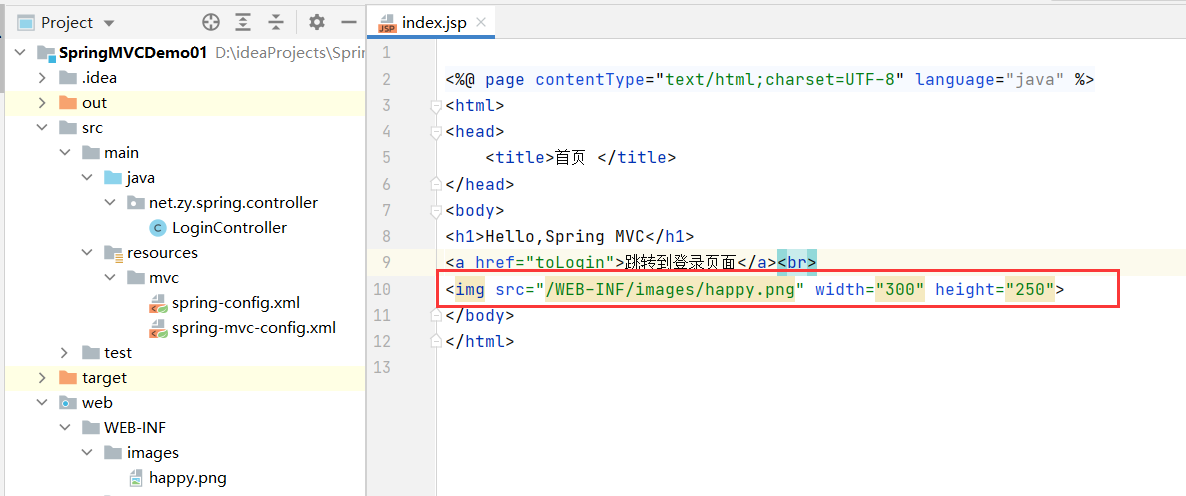
Task: Click the target folder icon
Action: [68, 377]
